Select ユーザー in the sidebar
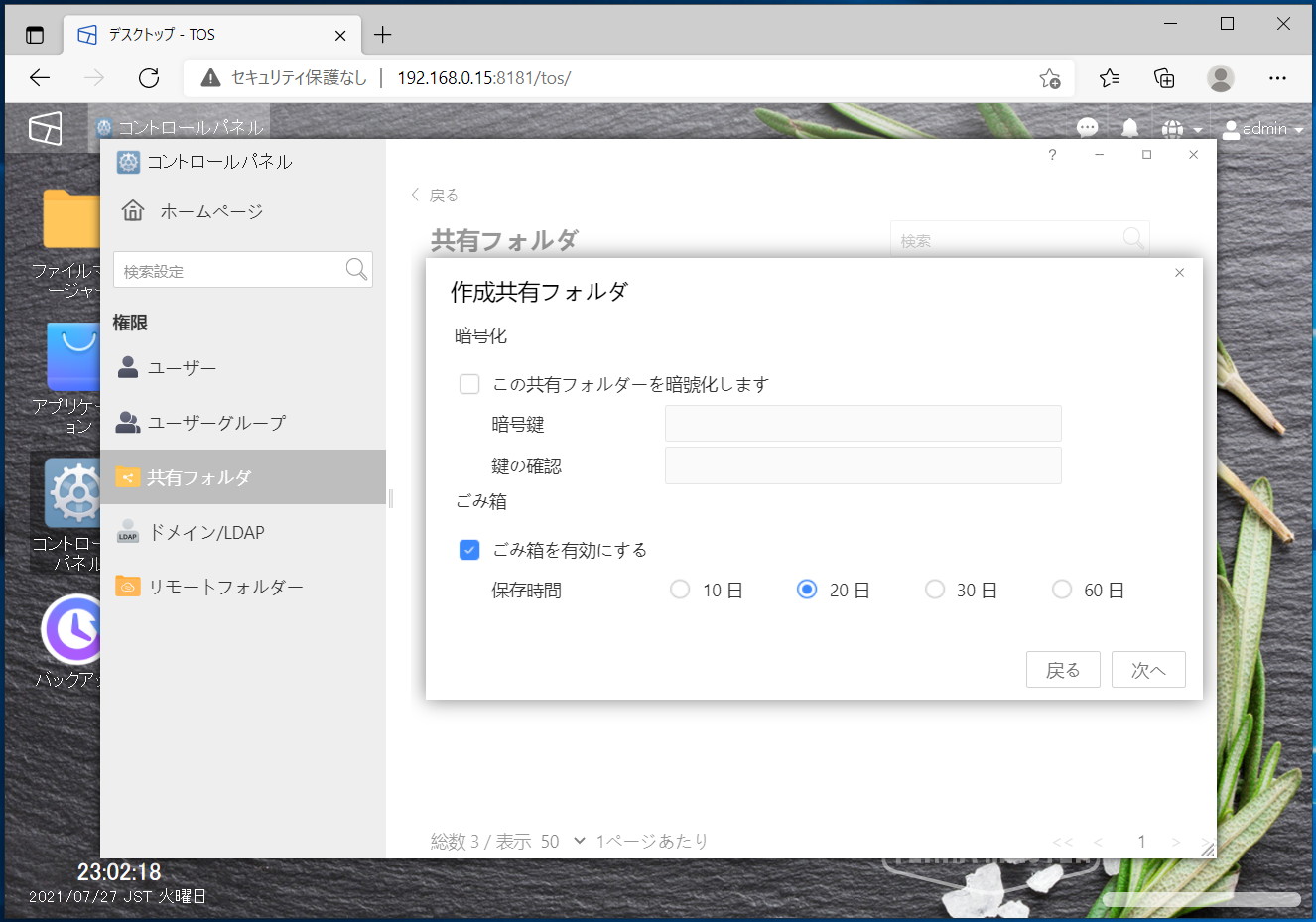The image size is (1316, 922). tap(243, 367)
